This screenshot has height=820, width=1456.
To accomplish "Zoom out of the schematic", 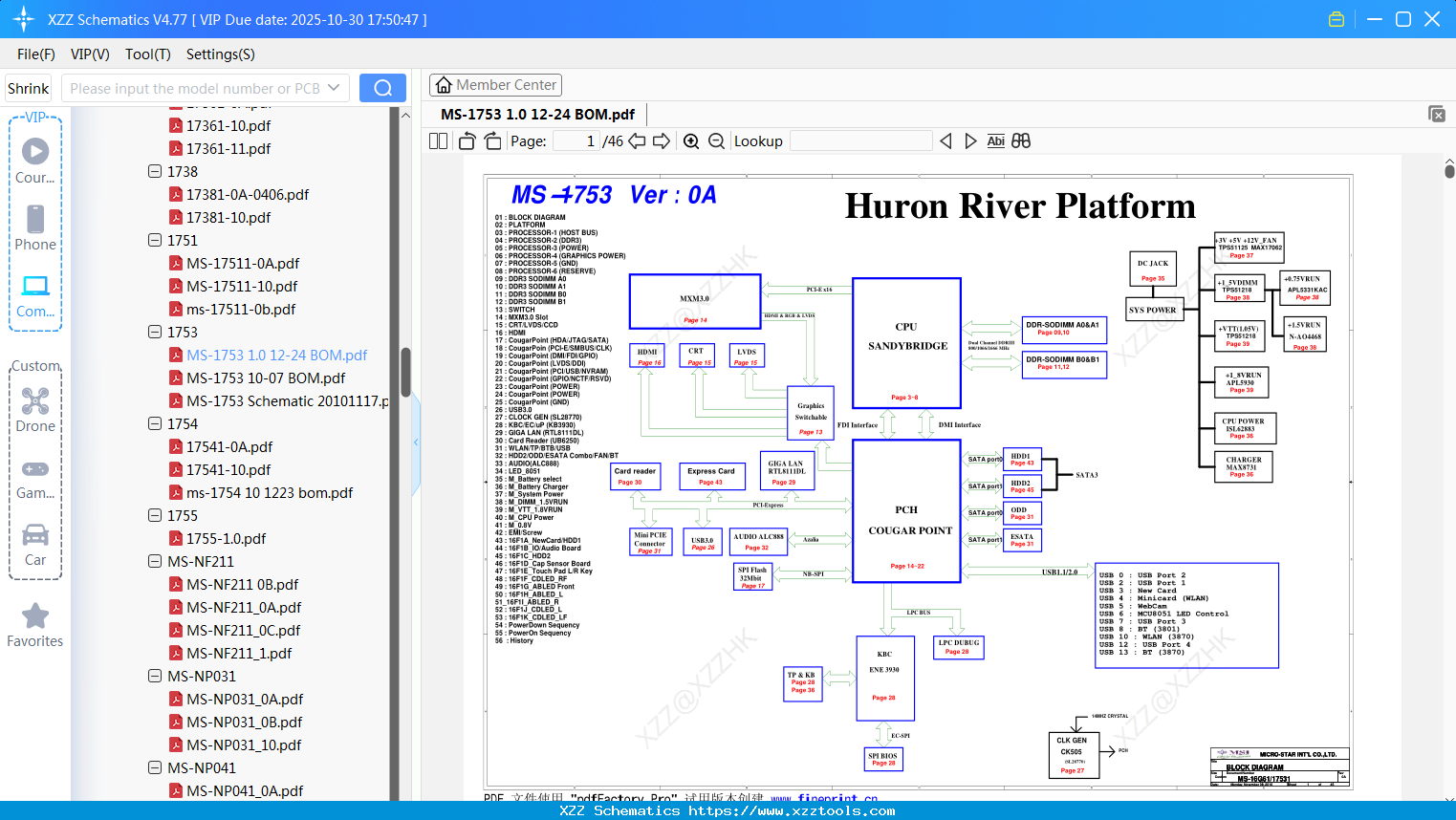I will (x=716, y=141).
